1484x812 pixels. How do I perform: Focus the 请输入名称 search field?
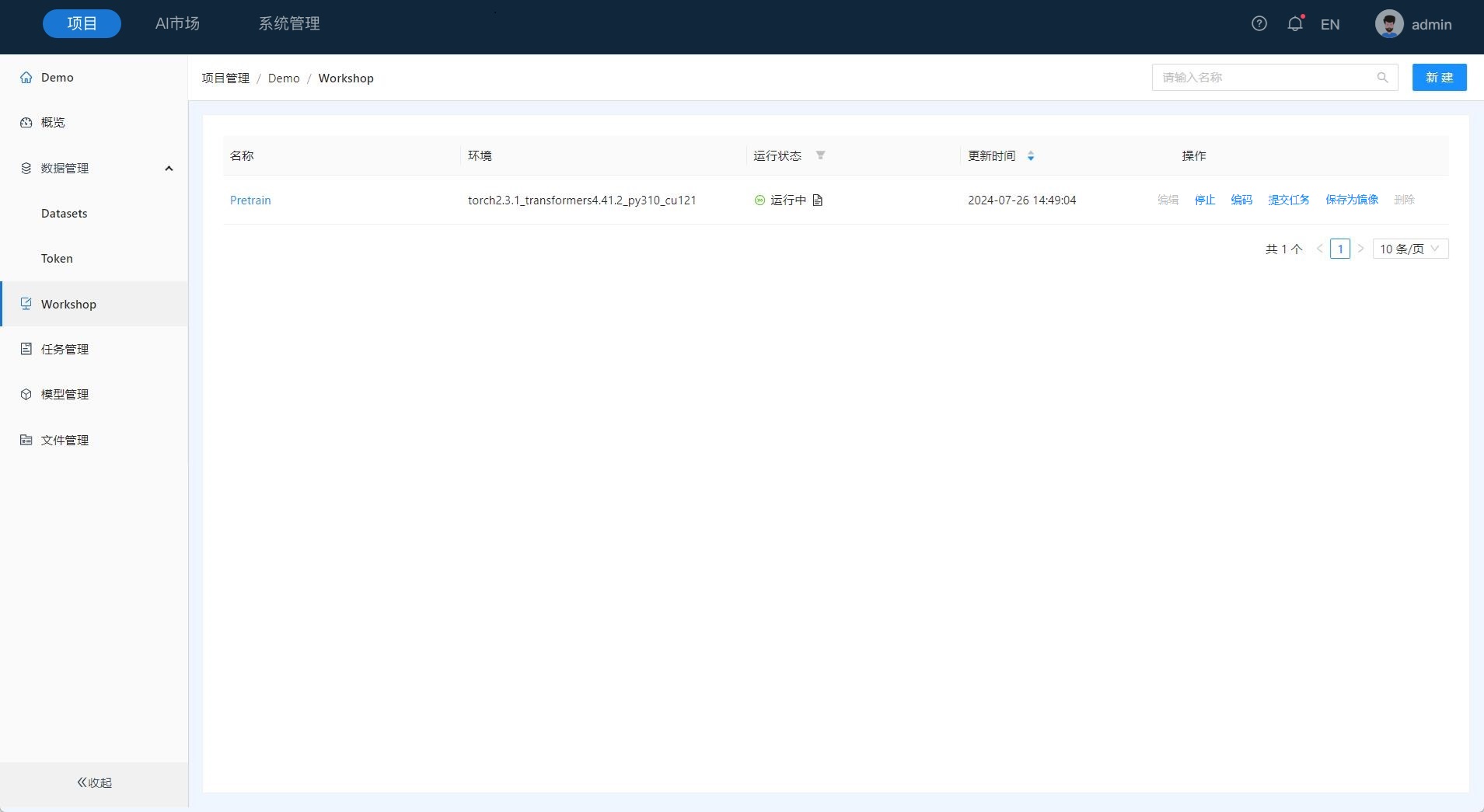click(x=1263, y=78)
